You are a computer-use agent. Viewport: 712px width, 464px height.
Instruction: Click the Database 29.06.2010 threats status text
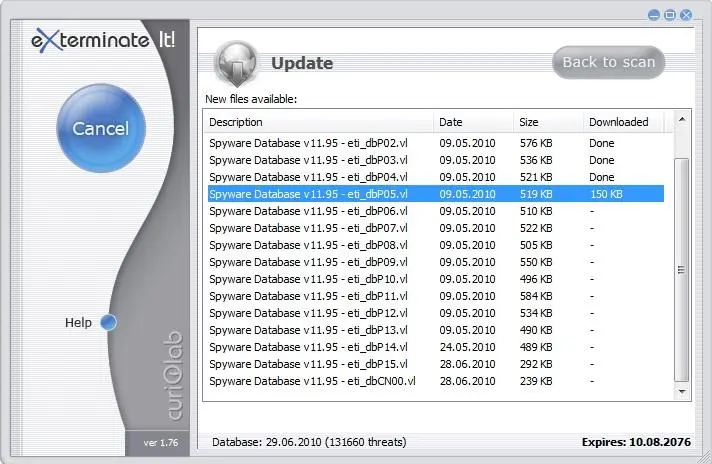309,442
